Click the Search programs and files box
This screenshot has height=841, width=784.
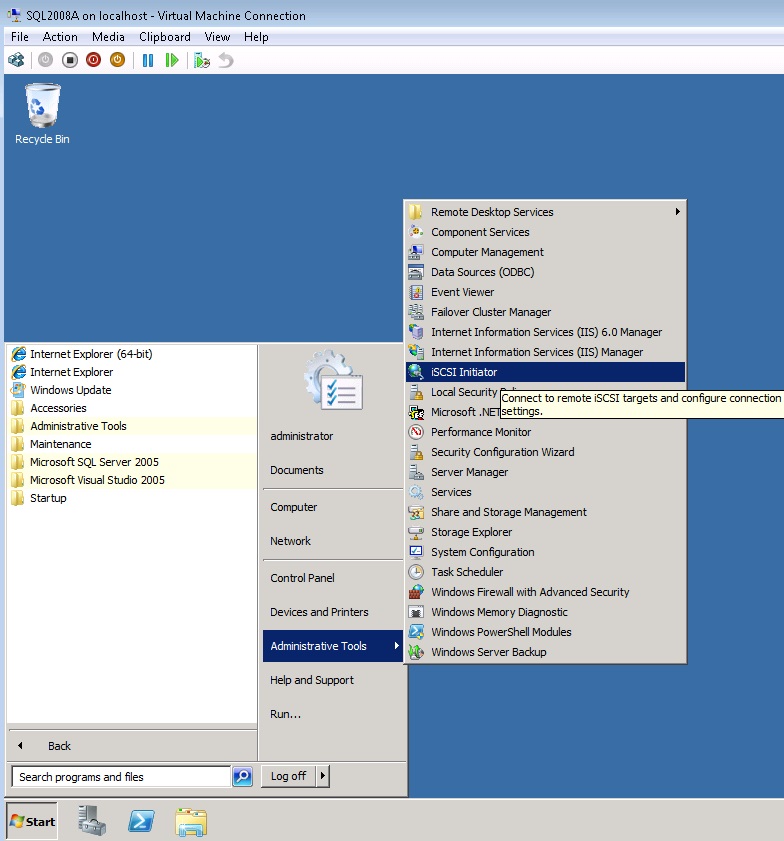(x=121, y=777)
